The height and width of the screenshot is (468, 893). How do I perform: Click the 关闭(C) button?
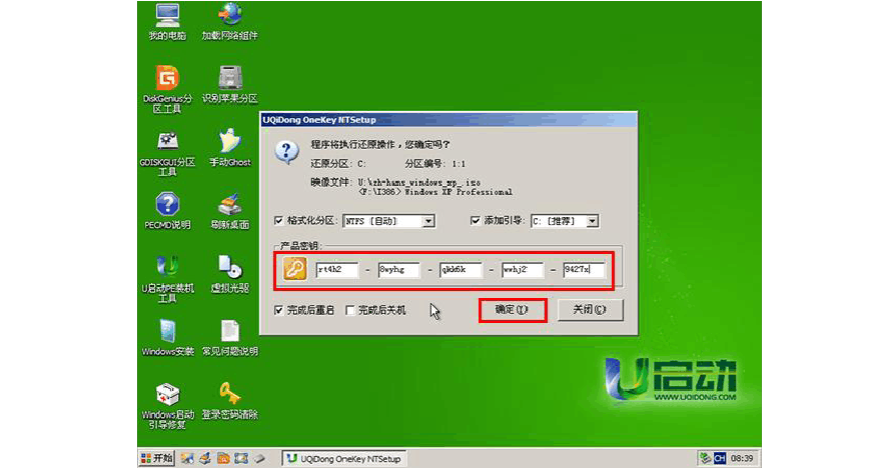click(590, 310)
